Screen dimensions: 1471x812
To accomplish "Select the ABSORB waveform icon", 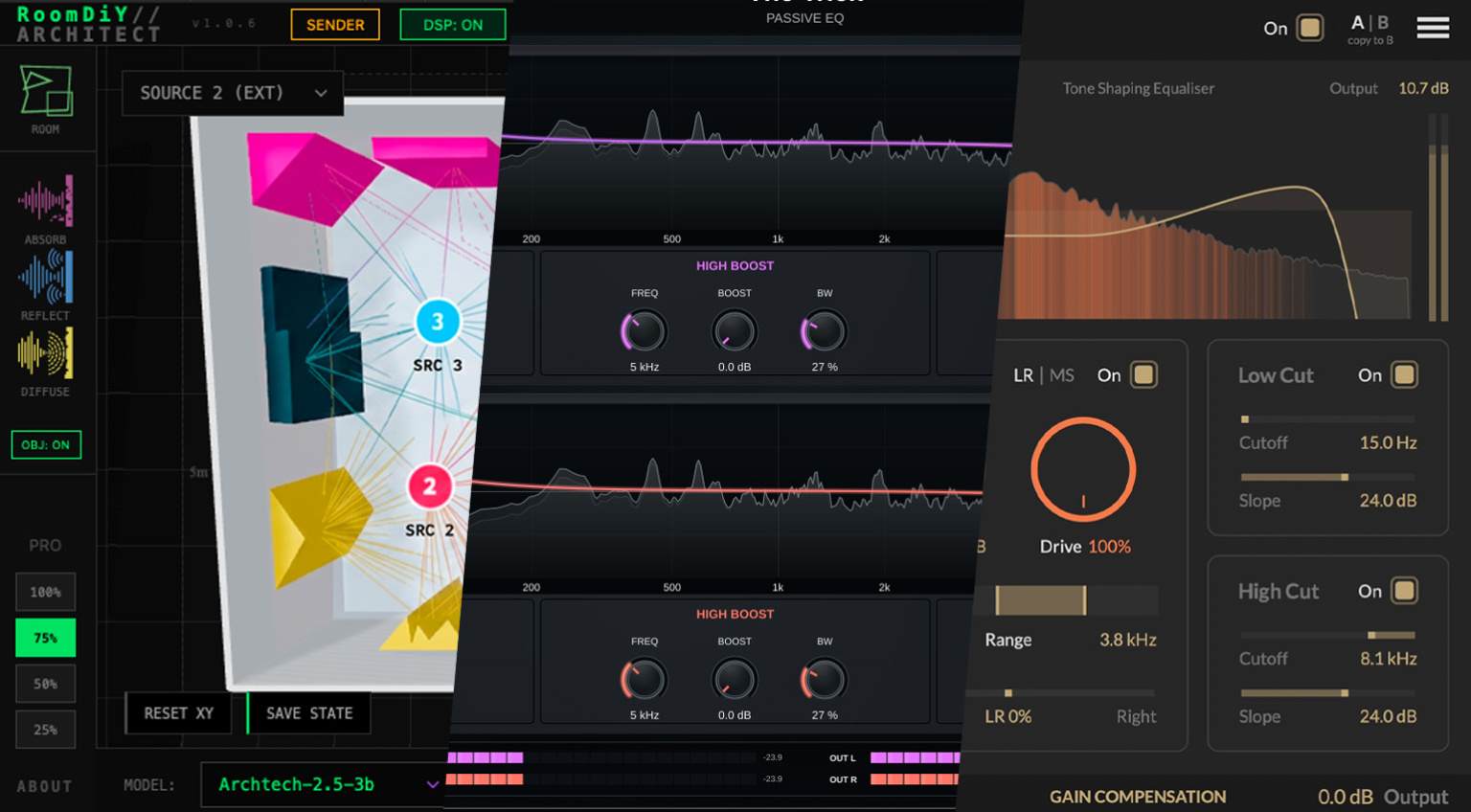I will pos(45,201).
